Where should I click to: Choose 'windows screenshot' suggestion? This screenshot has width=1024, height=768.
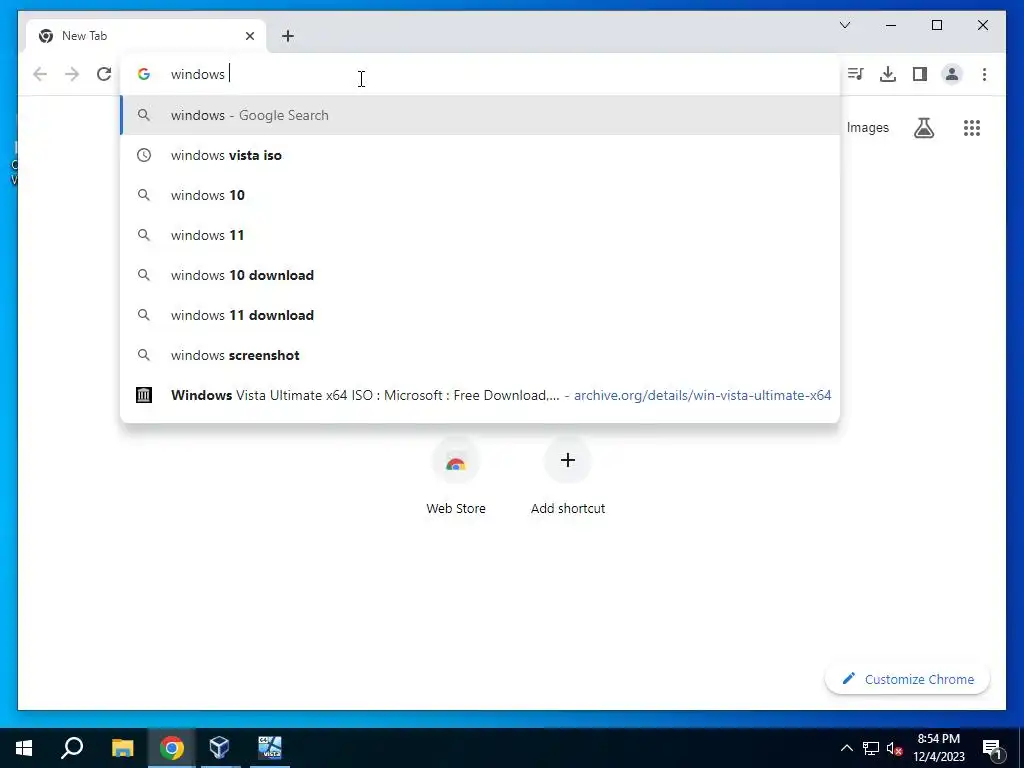[480, 355]
